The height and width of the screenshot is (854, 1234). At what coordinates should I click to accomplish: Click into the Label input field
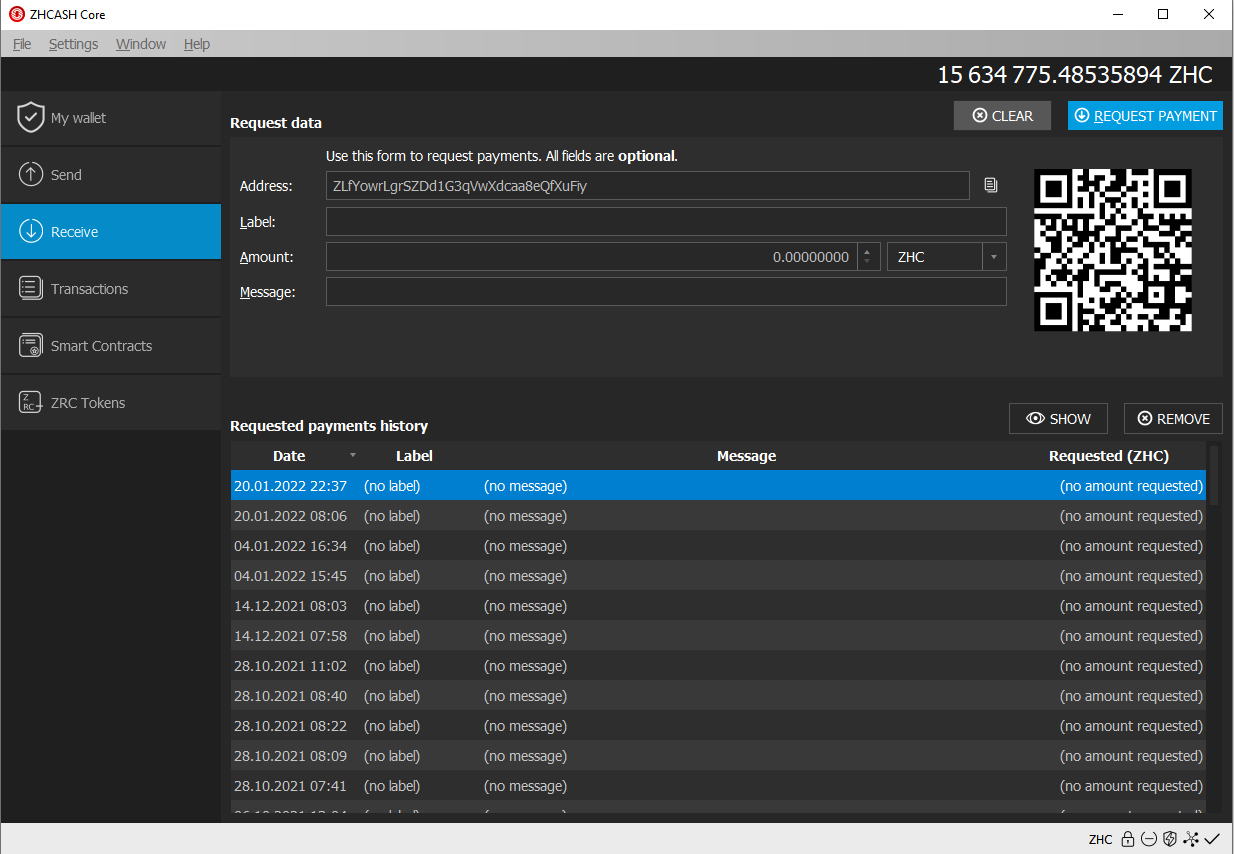pyautogui.click(x=666, y=222)
